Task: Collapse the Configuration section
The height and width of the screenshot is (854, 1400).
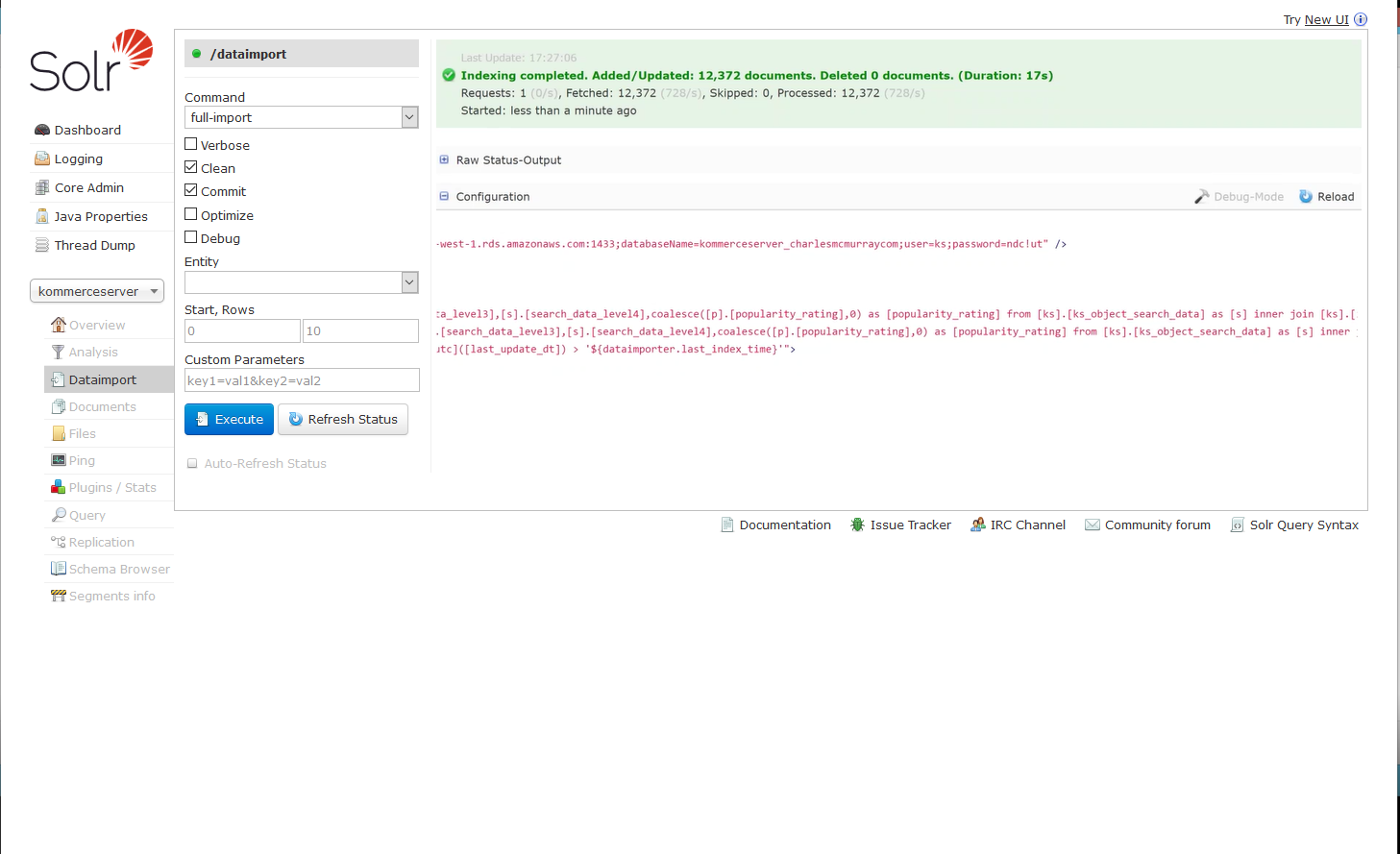Action: [485, 197]
